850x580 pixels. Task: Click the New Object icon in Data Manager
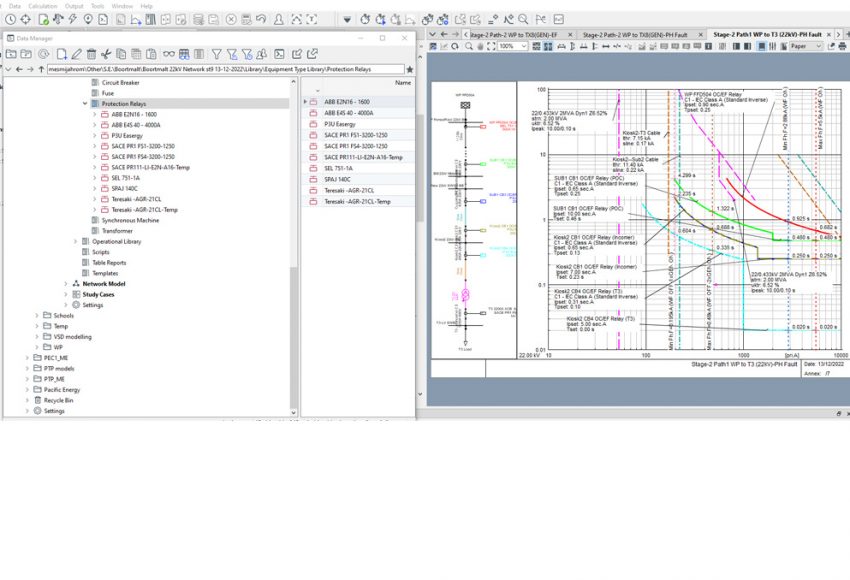click(62, 54)
